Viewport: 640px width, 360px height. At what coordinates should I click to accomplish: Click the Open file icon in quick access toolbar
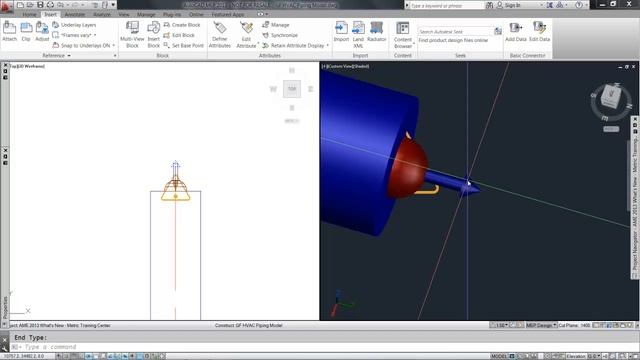point(30,5)
